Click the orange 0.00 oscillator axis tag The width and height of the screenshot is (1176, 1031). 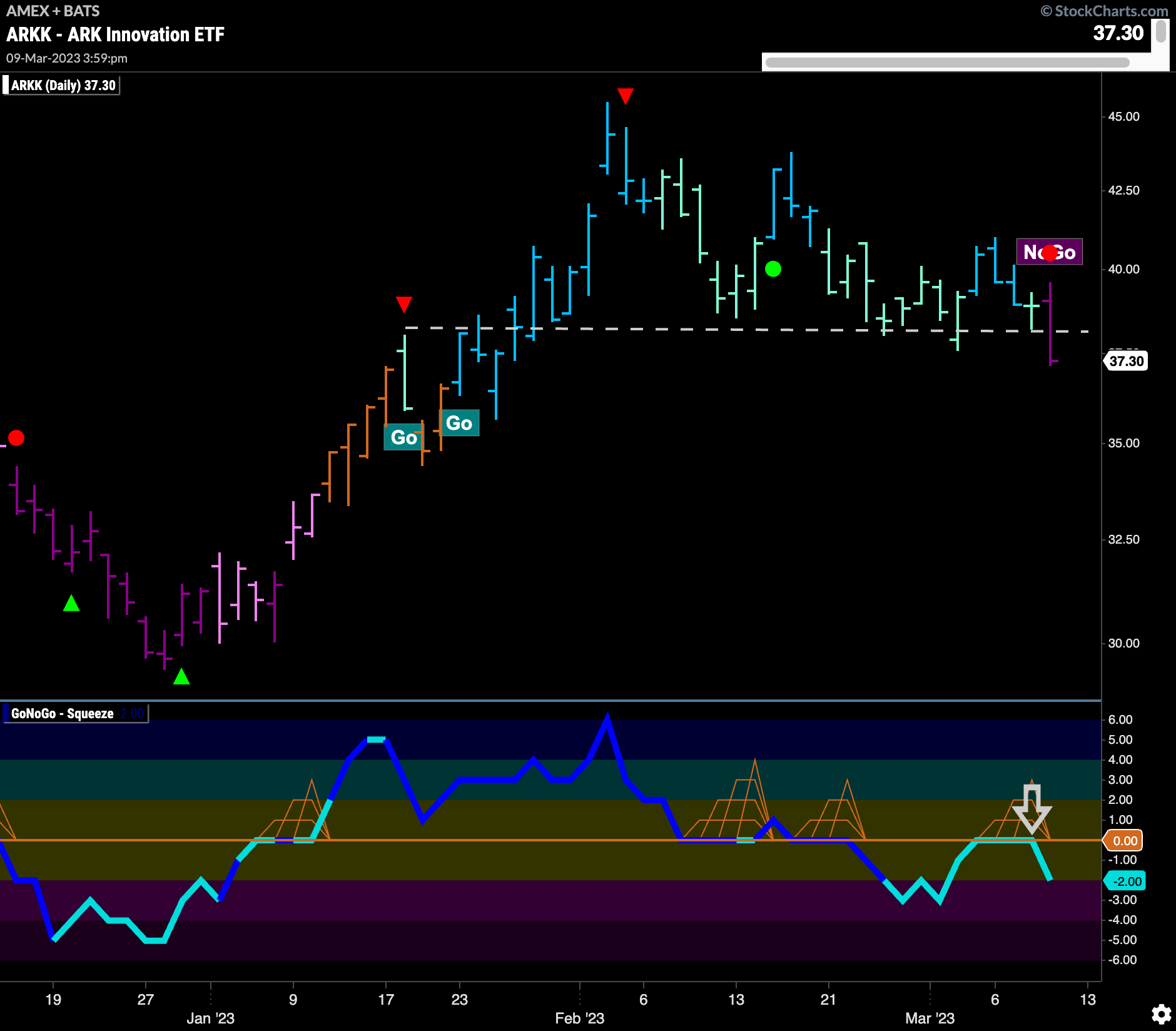click(x=1124, y=841)
